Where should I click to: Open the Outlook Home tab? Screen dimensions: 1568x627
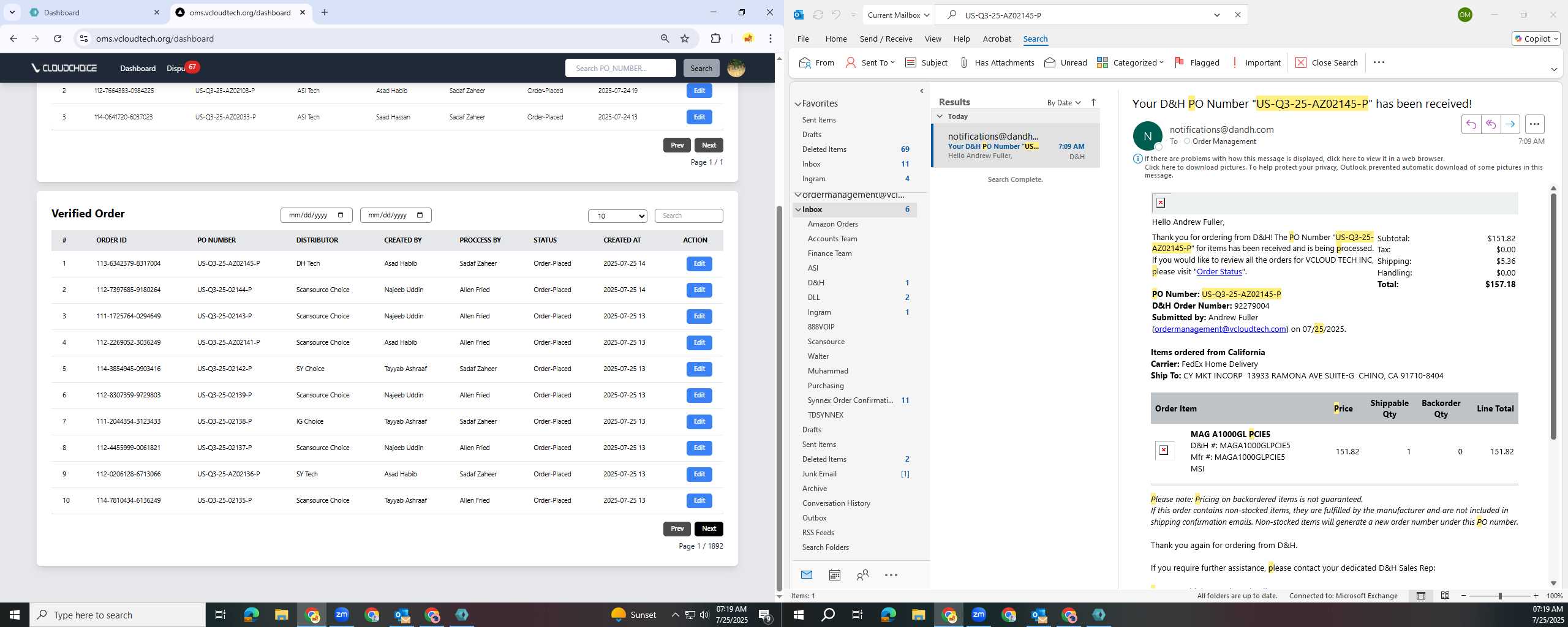836,39
